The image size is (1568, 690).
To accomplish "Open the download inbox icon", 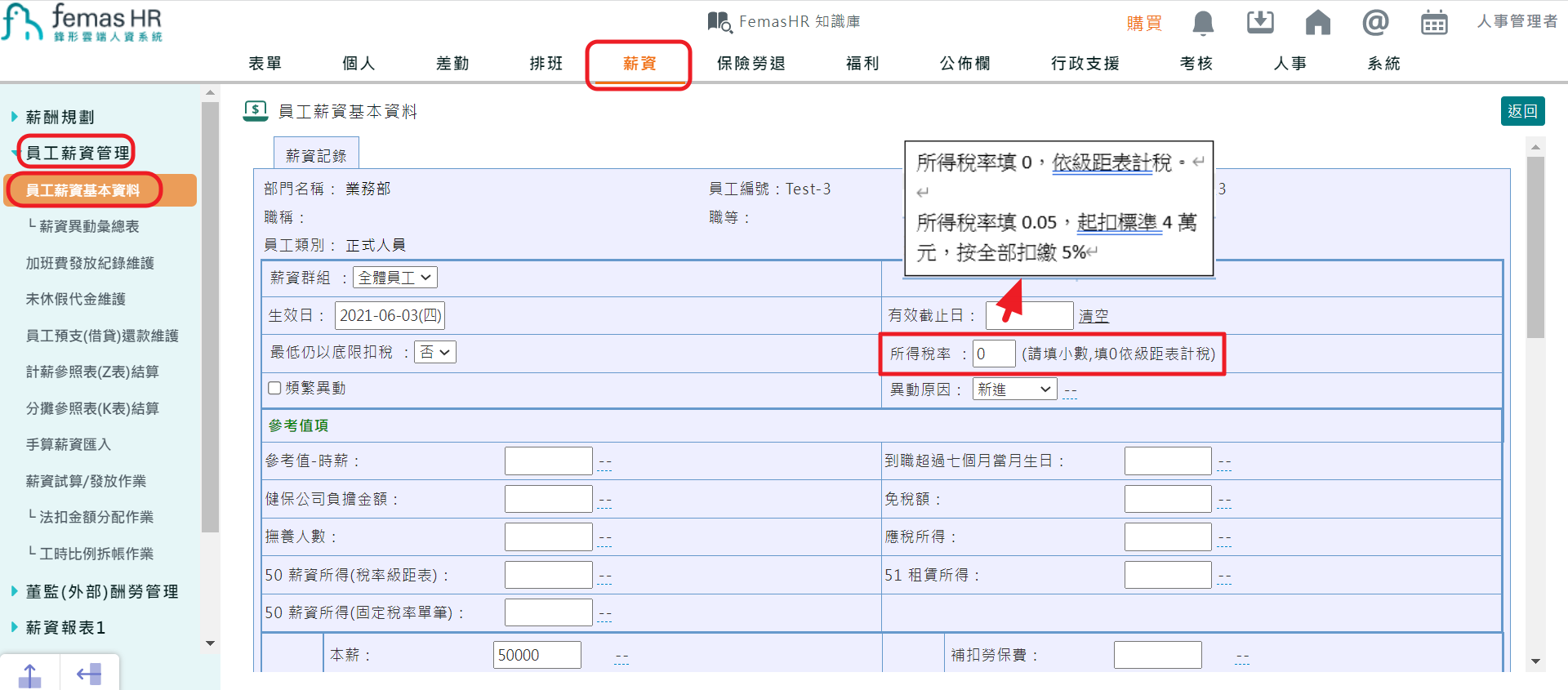I will (1259, 23).
